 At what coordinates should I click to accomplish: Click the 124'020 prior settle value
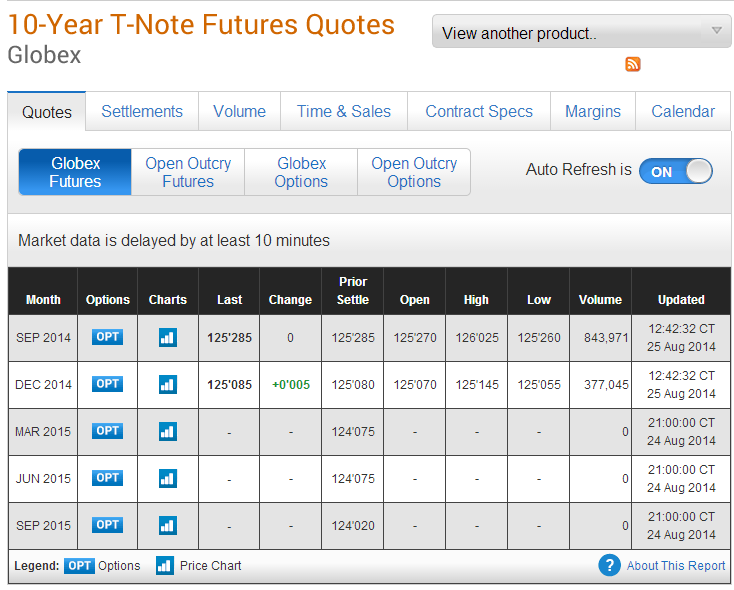(353, 526)
